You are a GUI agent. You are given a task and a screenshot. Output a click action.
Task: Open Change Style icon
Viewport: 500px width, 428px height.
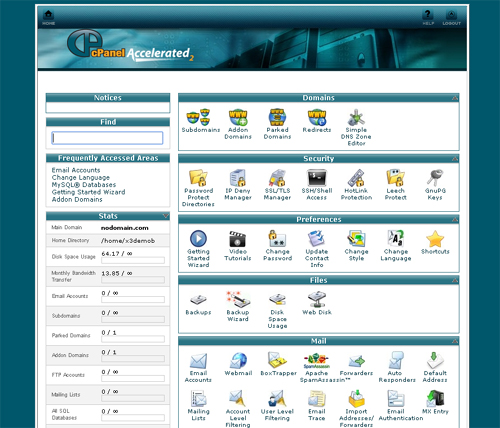point(356,239)
